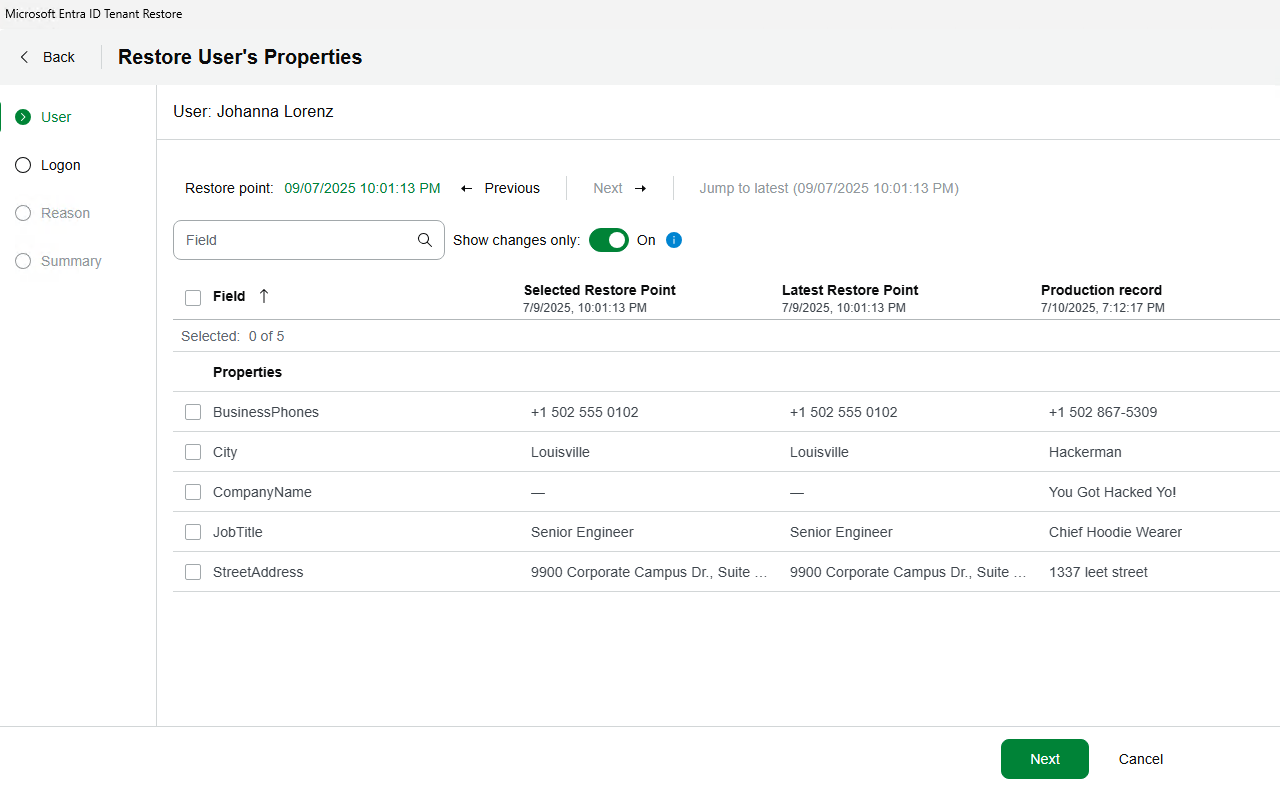Tick the City row checkbox

tap(193, 452)
